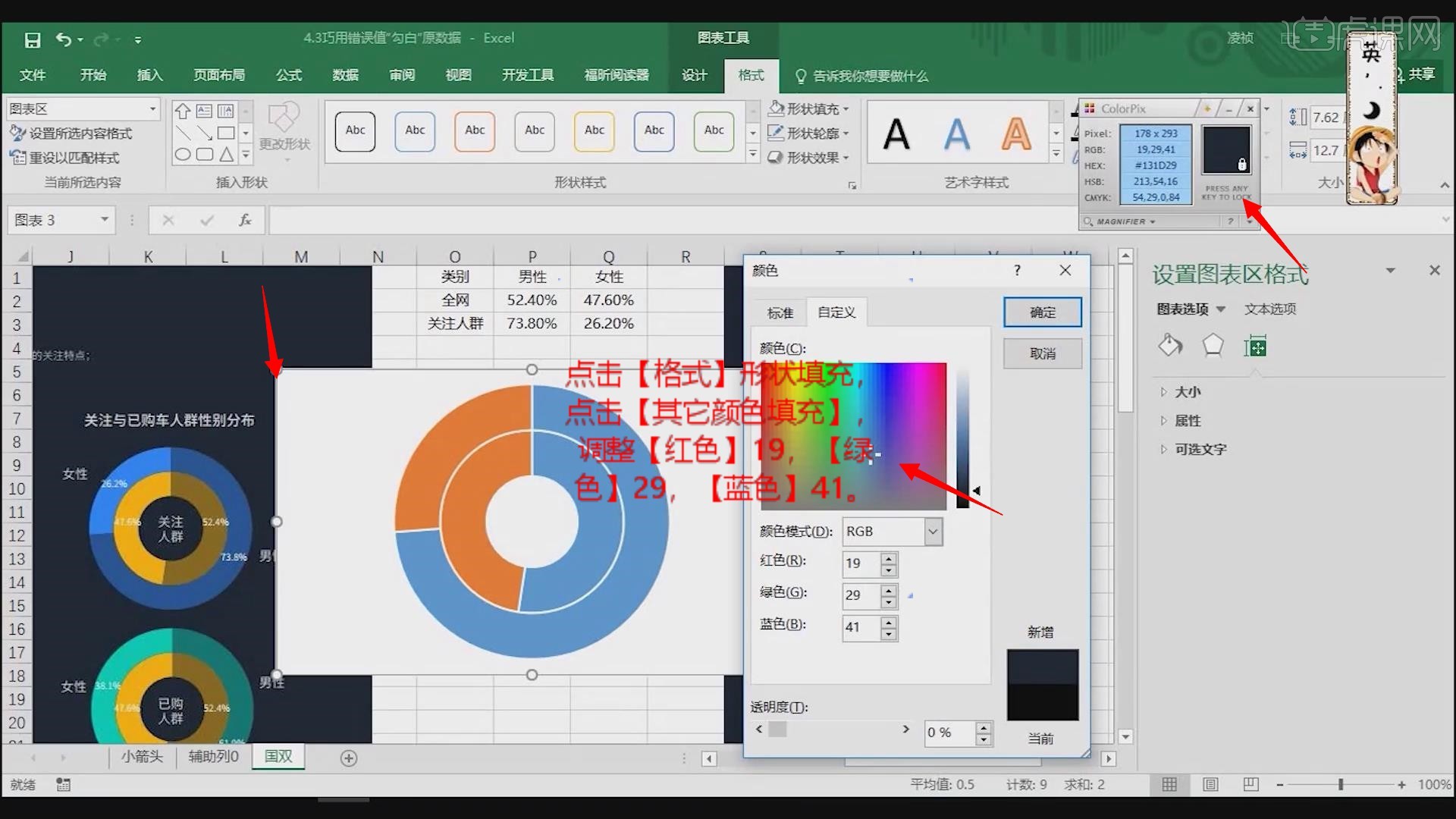The width and height of the screenshot is (1456, 819).
Task: Click 取消 (Cancel) button to dismiss
Action: point(1041,353)
